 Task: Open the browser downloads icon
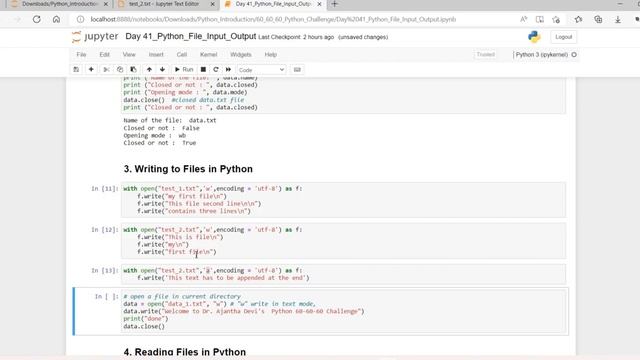[x=618, y=19]
